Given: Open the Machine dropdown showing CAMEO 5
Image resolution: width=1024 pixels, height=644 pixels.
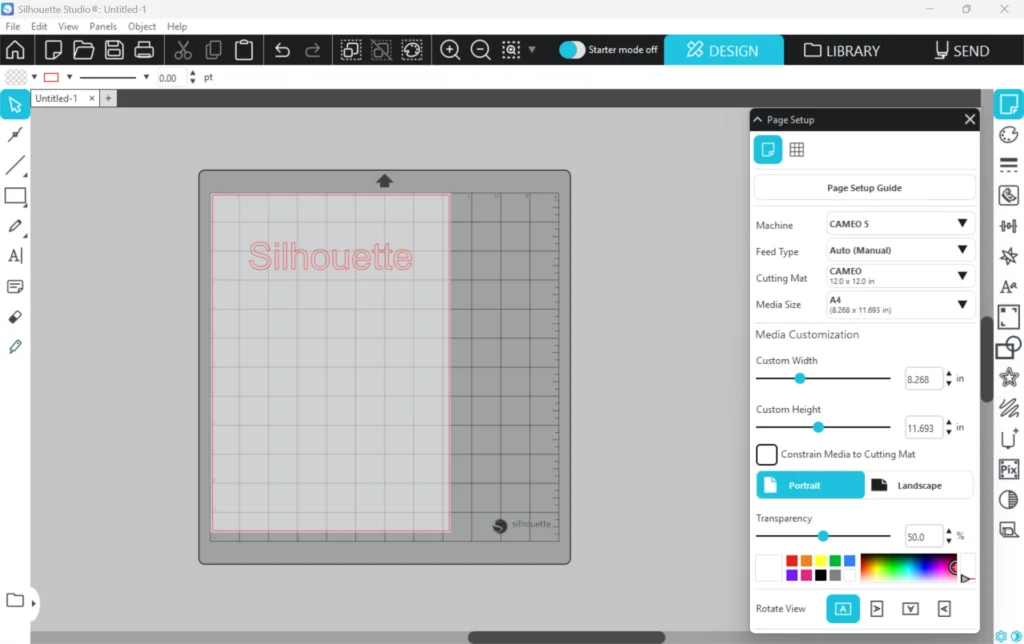Looking at the screenshot, I should [900, 224].
